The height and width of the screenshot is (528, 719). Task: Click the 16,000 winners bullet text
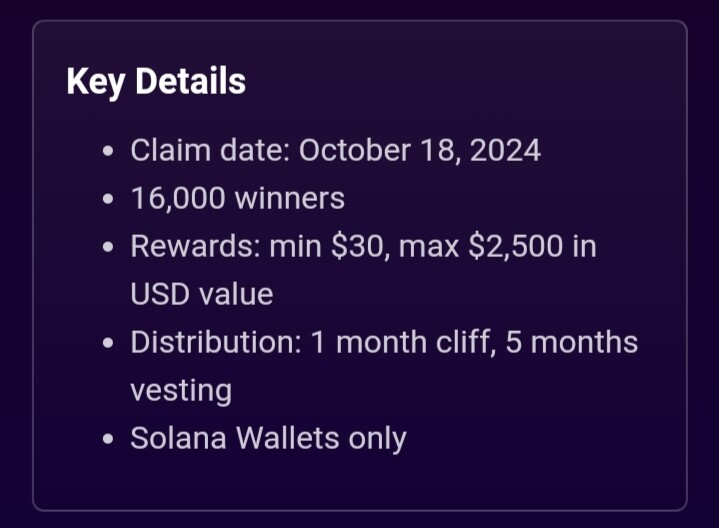238,198
